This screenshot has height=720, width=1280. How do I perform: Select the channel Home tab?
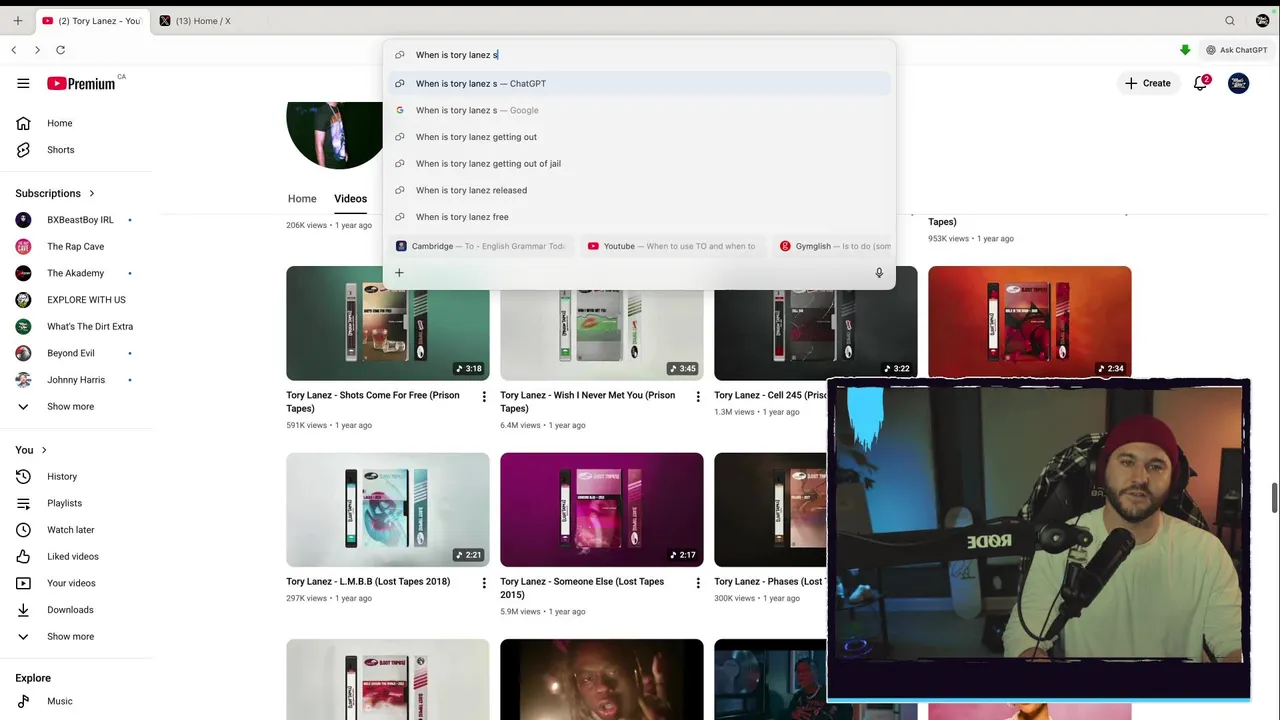point(302,199)
